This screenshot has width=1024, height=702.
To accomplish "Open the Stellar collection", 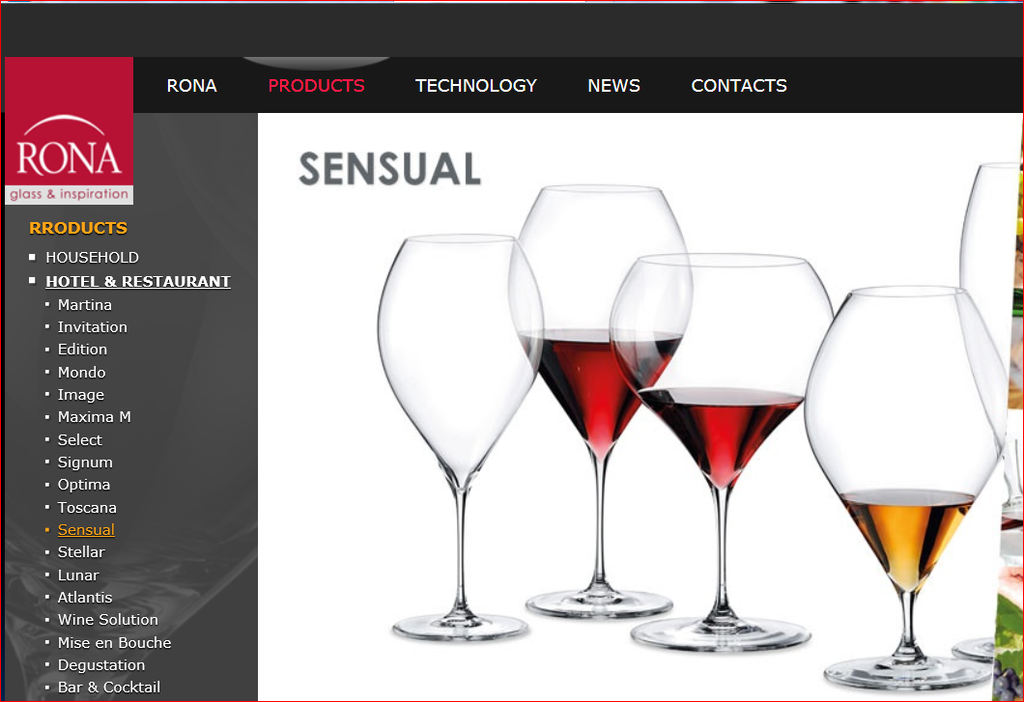I will tap(81, 552).
